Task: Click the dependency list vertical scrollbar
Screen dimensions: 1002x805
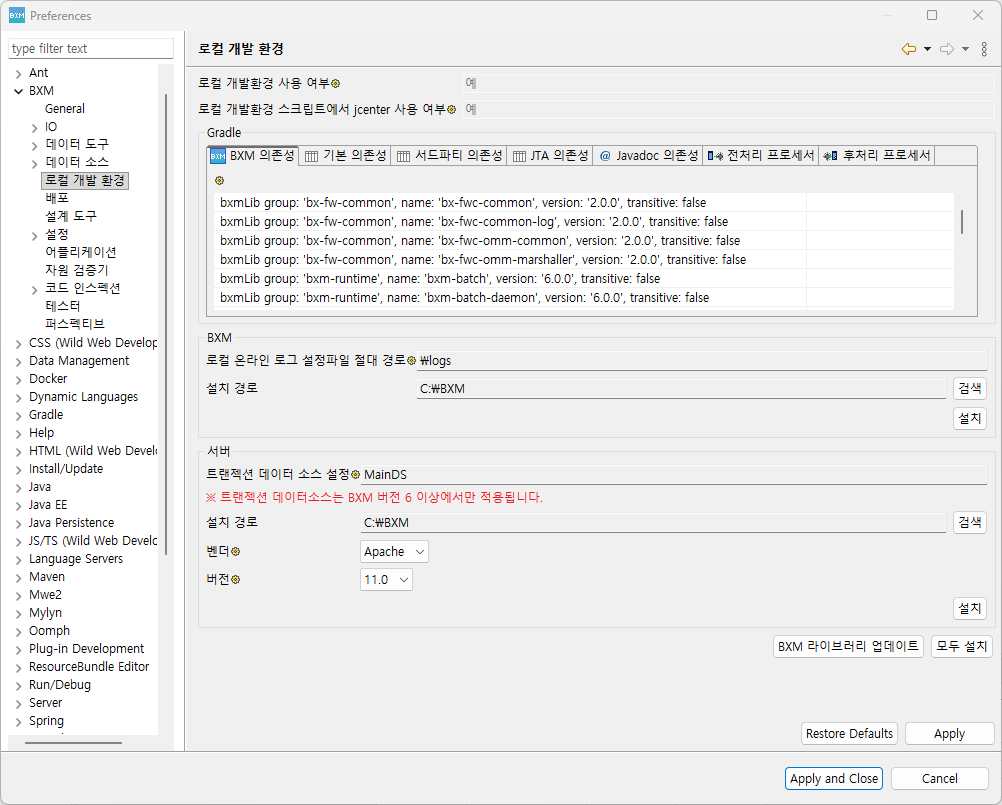Action: (962, 222)
